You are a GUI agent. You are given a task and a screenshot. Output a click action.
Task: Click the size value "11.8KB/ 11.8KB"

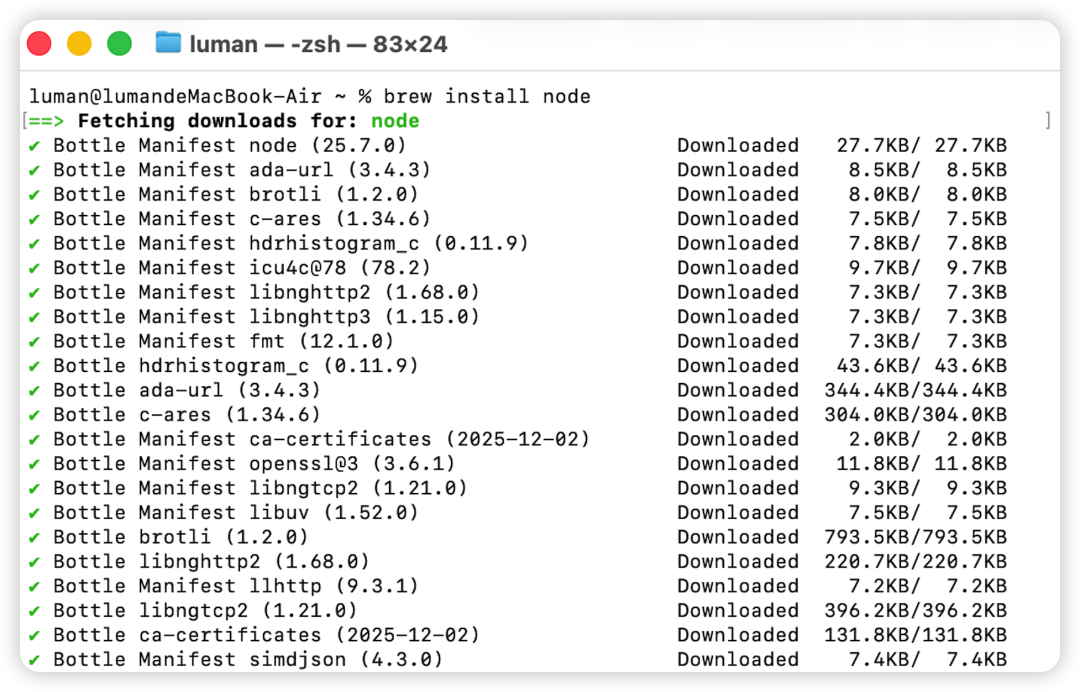[922, 463]
